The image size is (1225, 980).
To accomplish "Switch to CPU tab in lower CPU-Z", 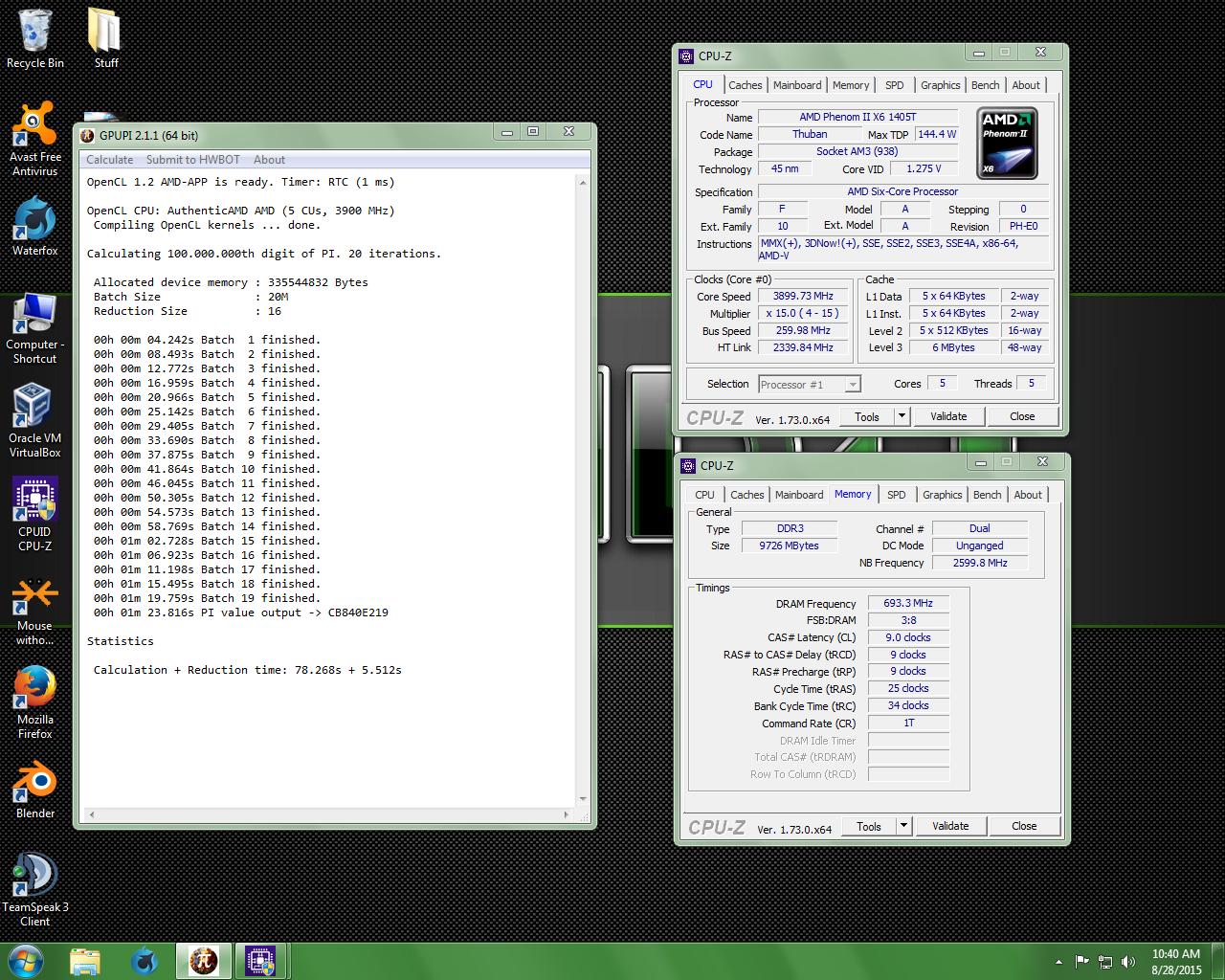I will 704,495.
